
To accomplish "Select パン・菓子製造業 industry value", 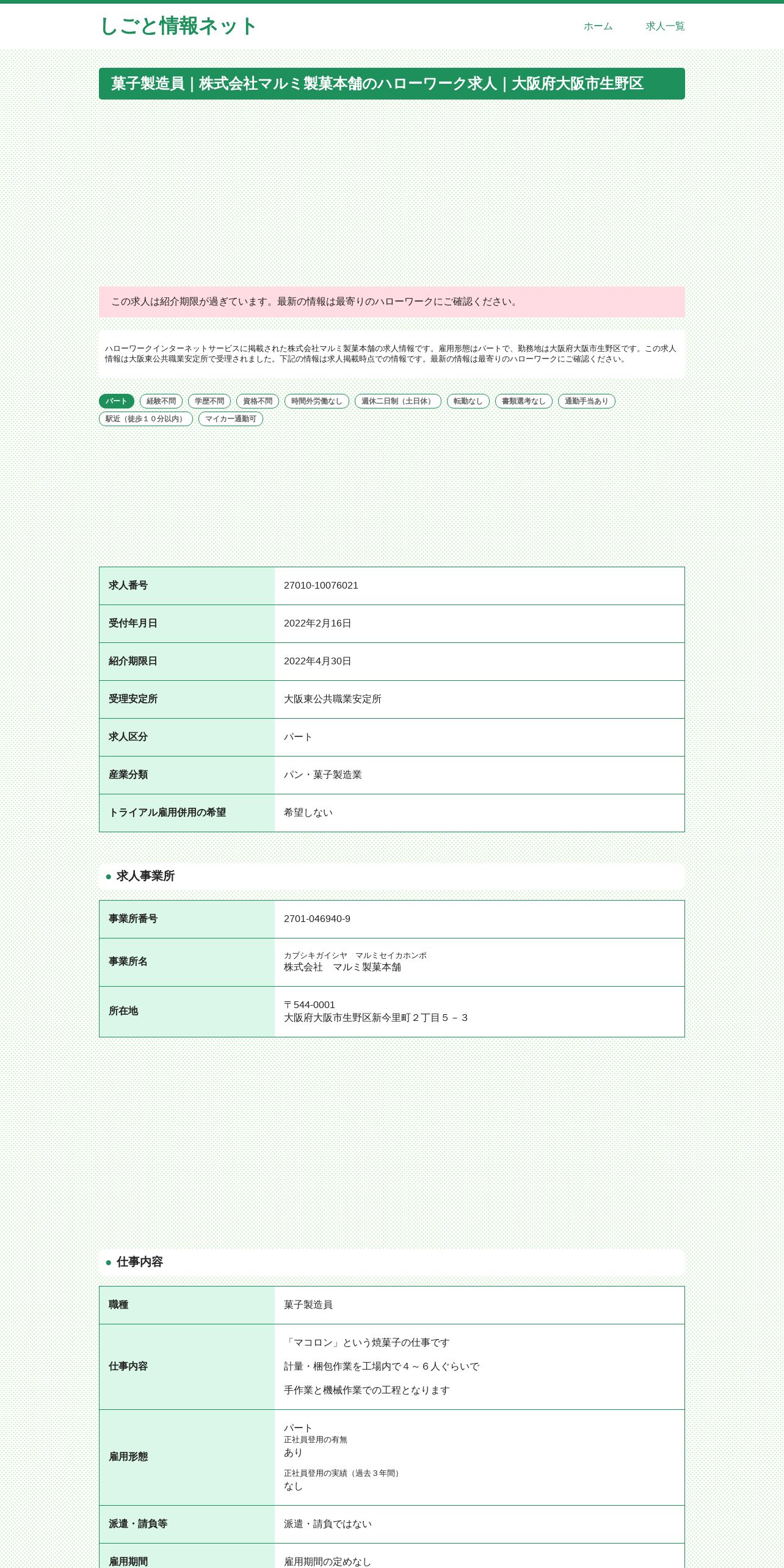I will (x=323, y=775).
